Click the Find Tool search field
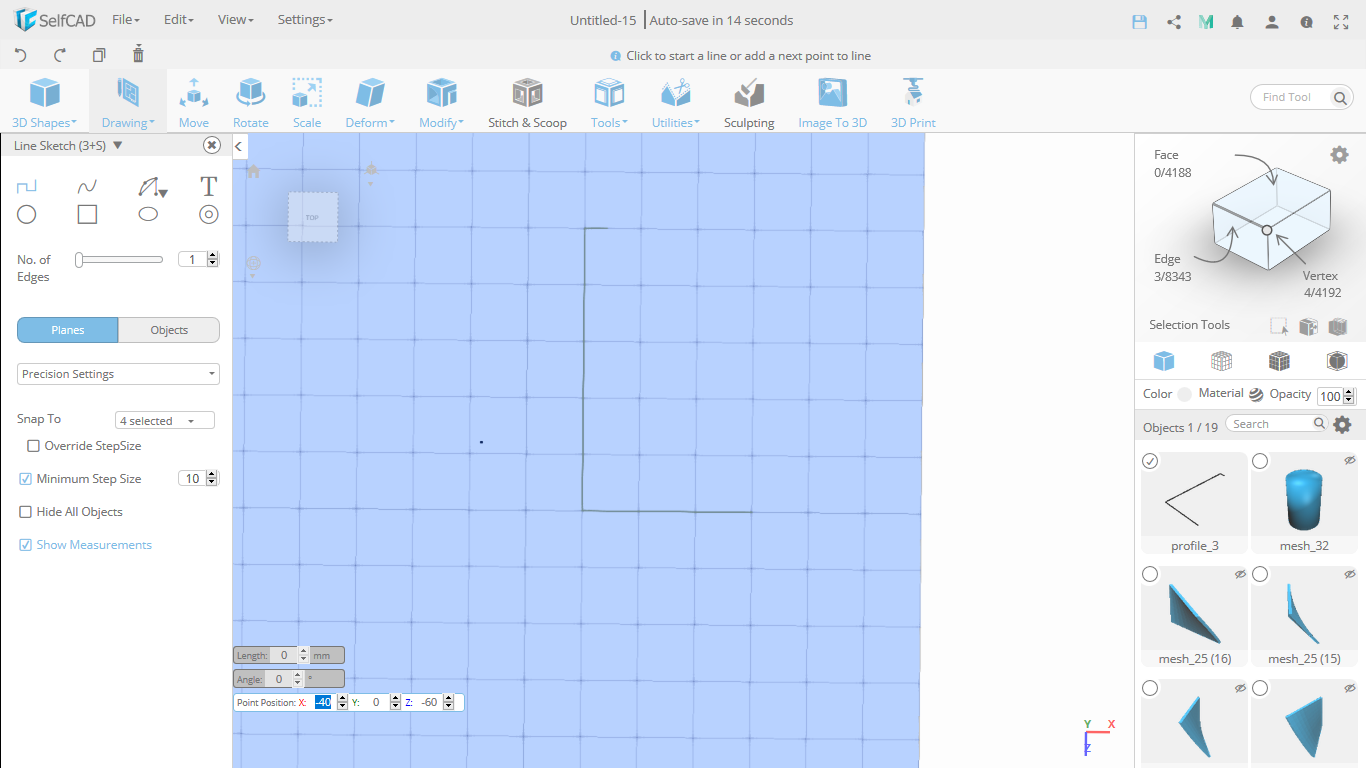The height and width of the screenshot is (768, 1366). coord(1302,97)
